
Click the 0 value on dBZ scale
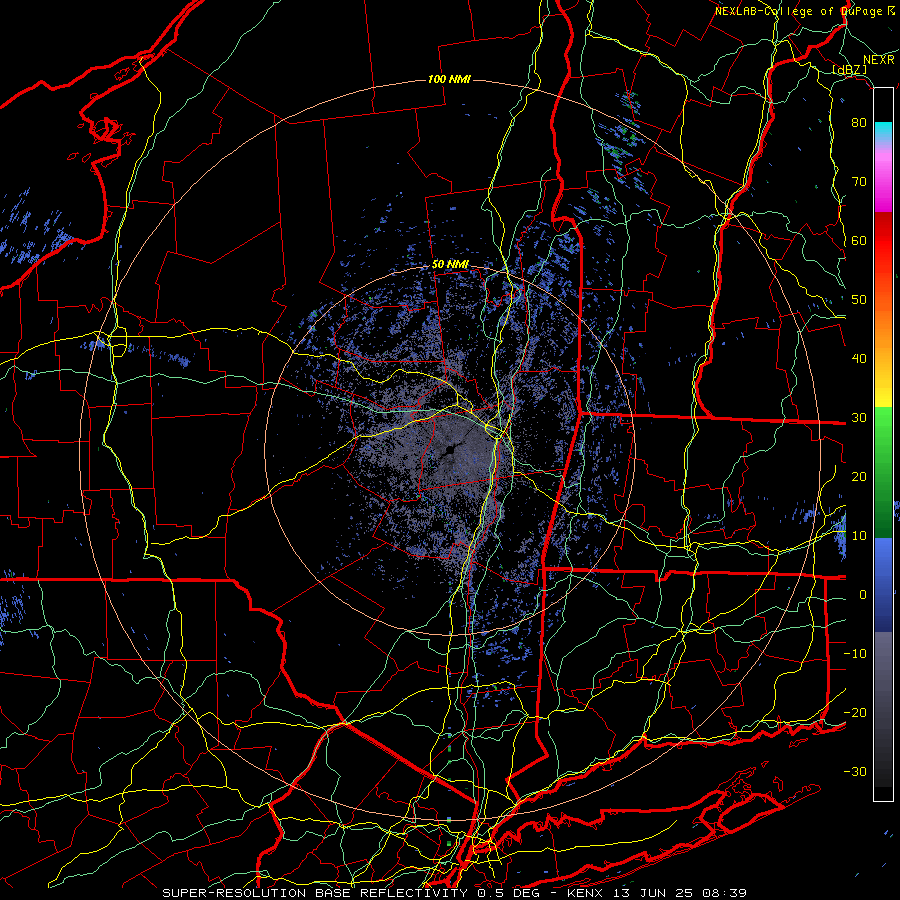click(x=862, y=595)
